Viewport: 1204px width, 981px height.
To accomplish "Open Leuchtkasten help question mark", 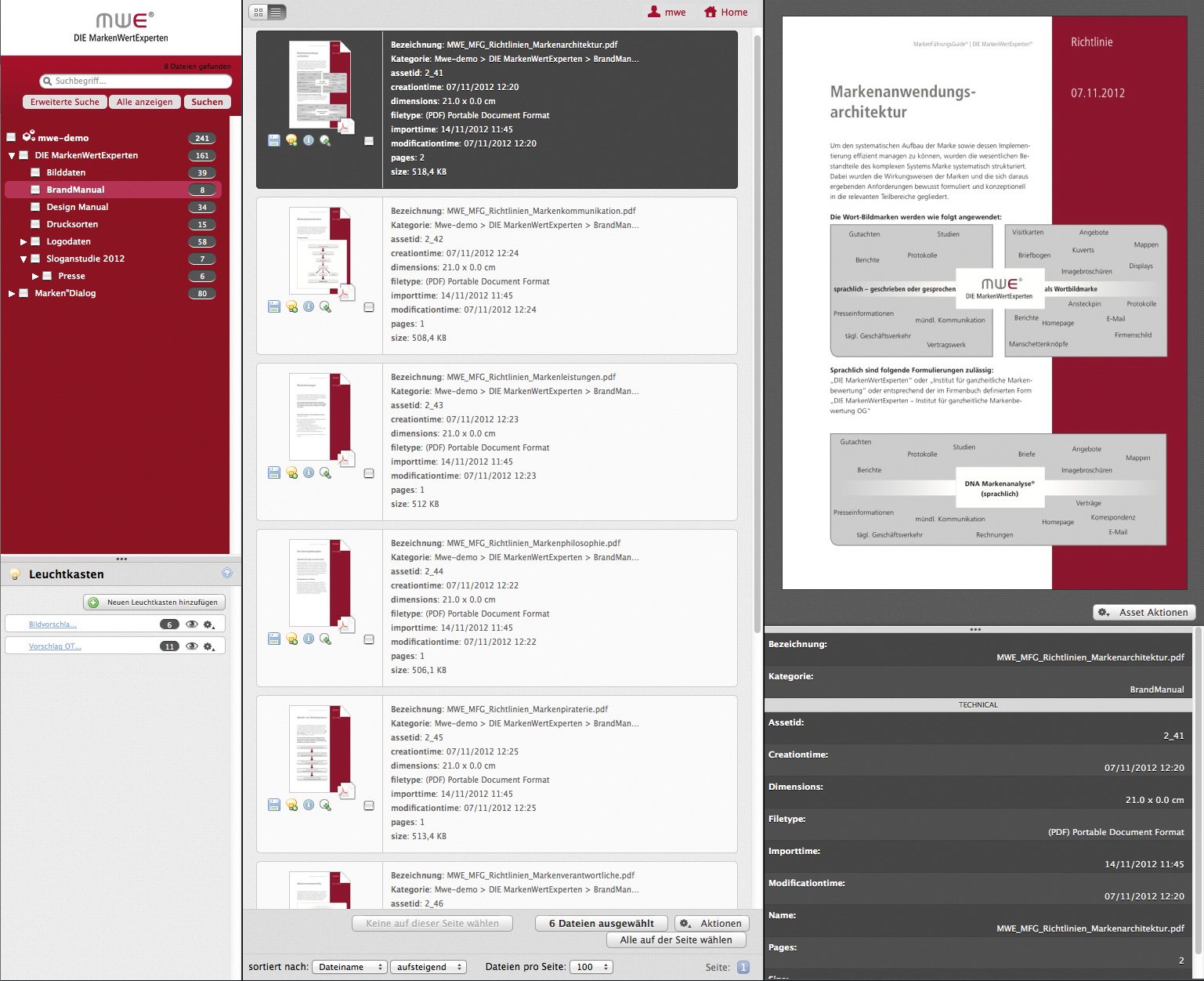I will click(x=227, y=573).
